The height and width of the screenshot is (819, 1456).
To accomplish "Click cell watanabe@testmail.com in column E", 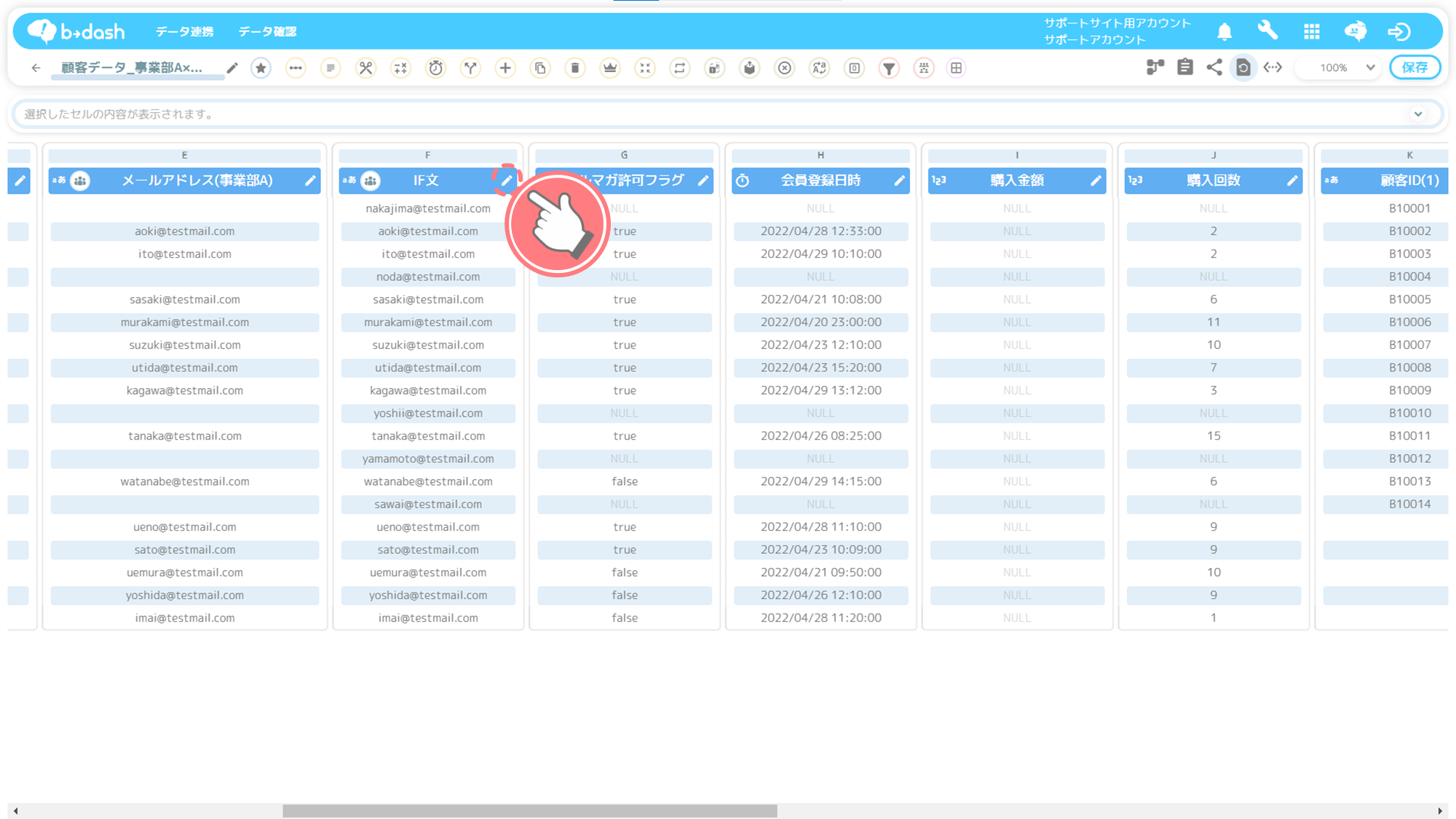I will (x=184, y=481).
